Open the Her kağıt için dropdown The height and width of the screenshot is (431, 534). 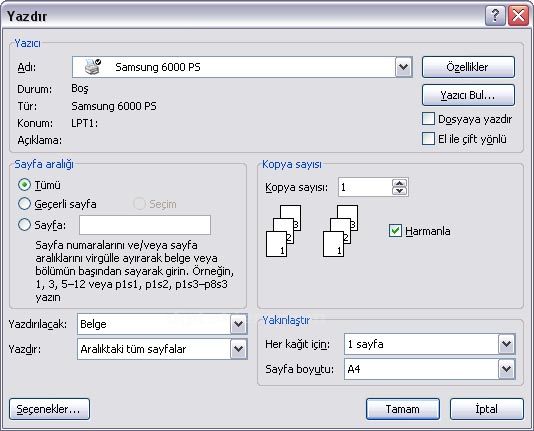(506, 344)
